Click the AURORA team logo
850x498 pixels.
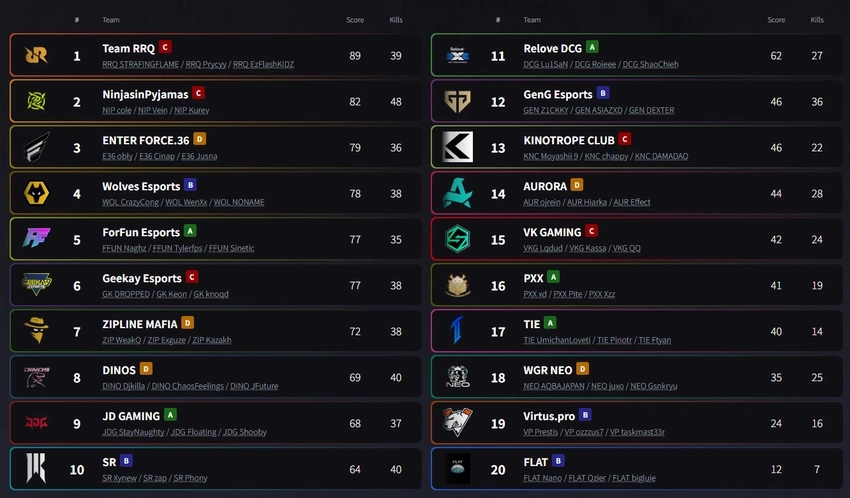pyautogui.click(x=458, y=193)
